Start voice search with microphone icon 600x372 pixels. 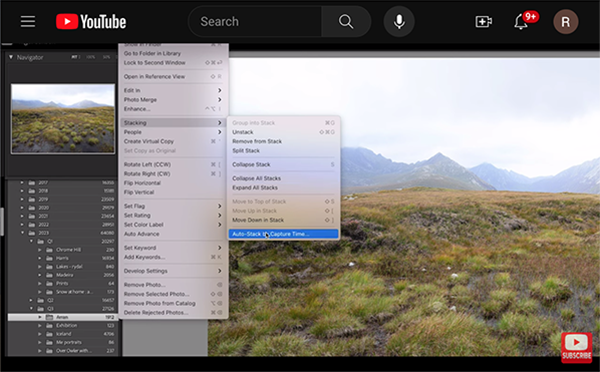click(399, 22)
